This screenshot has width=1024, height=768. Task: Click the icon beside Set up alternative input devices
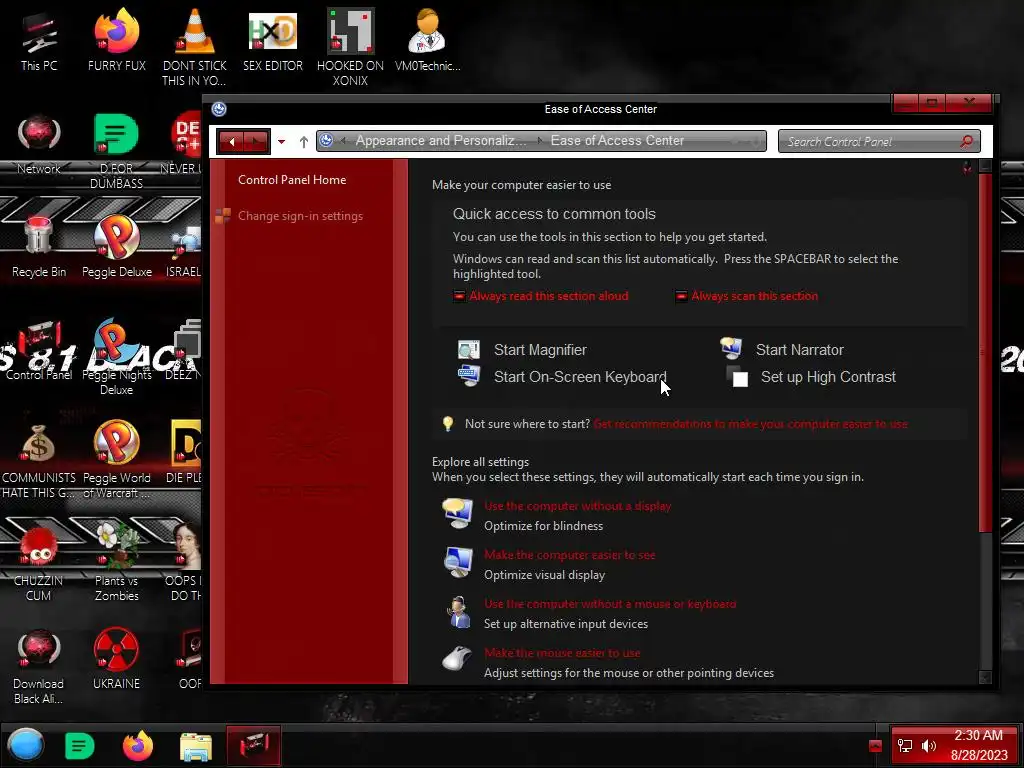coord(459,612)
